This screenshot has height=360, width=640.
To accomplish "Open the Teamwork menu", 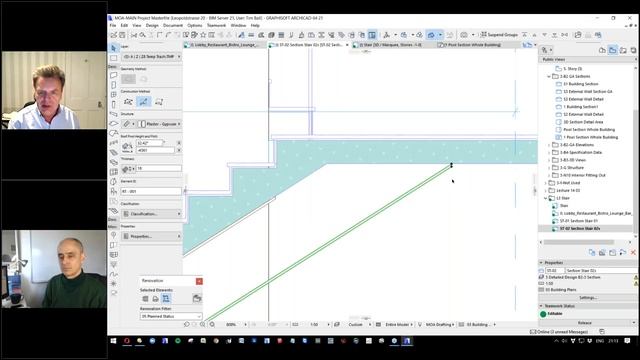I will [x=216, y=25].
